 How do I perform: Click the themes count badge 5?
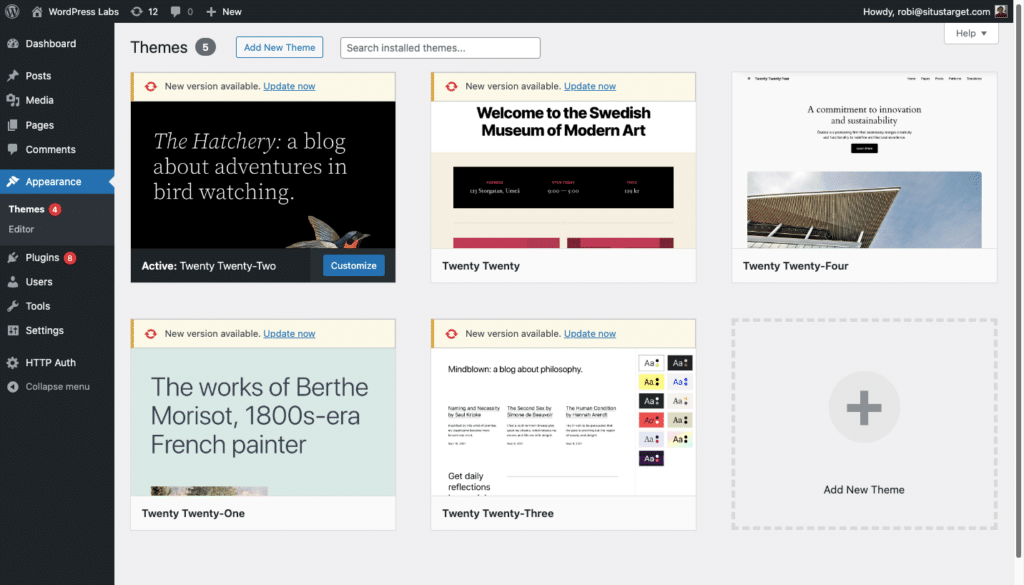pos(205,47)
